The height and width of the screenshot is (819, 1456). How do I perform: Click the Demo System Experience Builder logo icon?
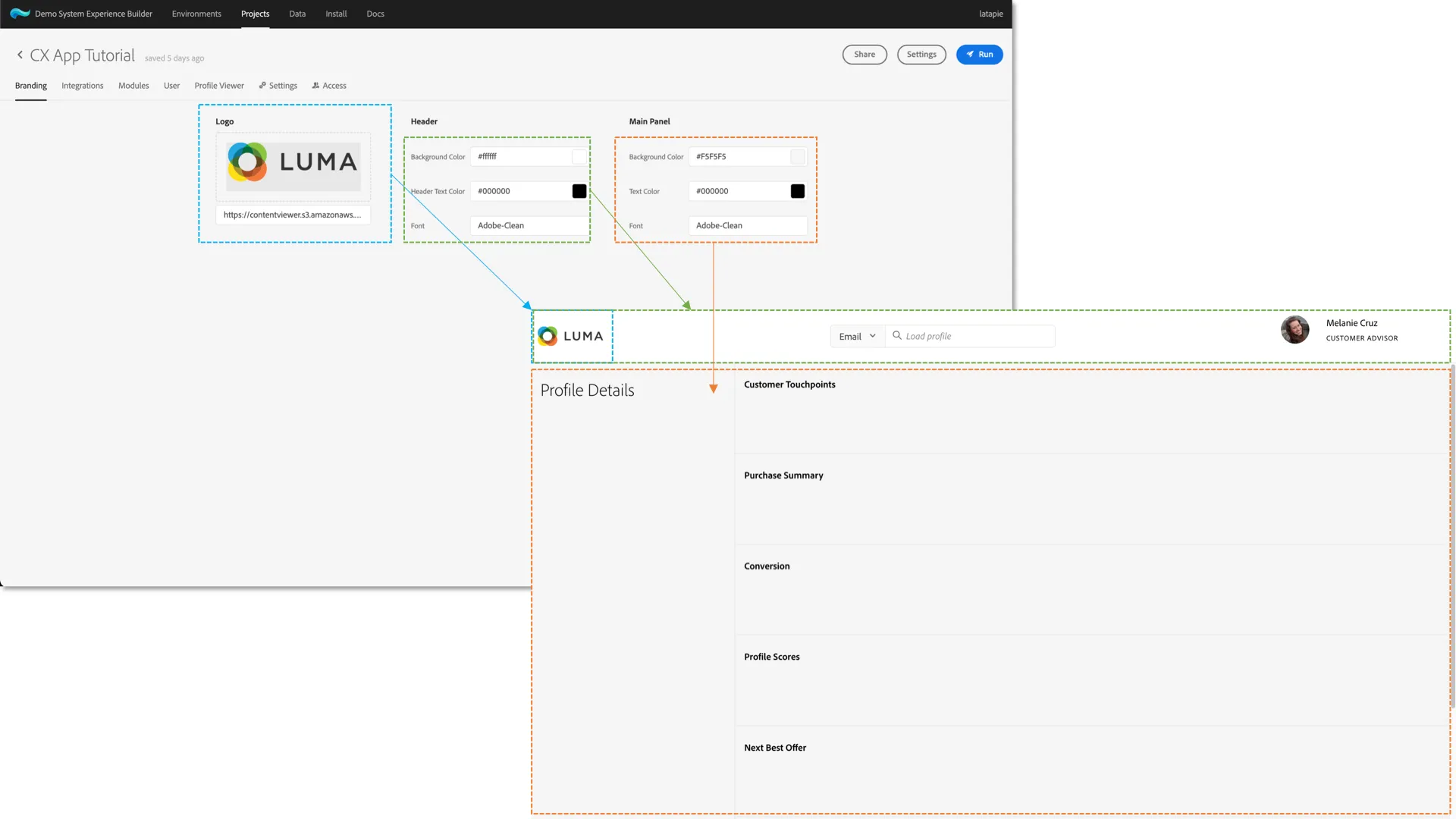pos(20,14)
